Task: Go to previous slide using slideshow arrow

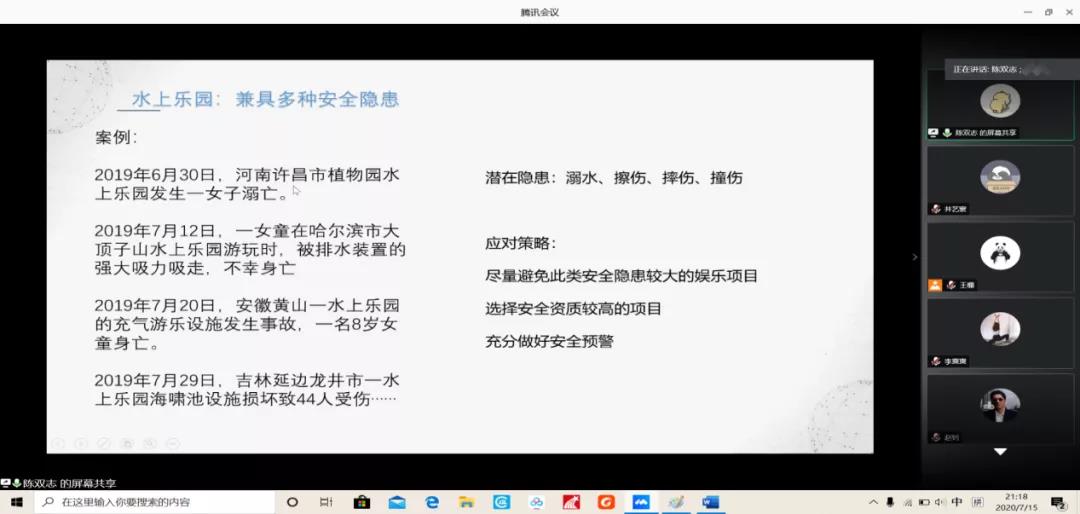Action: 57,442
